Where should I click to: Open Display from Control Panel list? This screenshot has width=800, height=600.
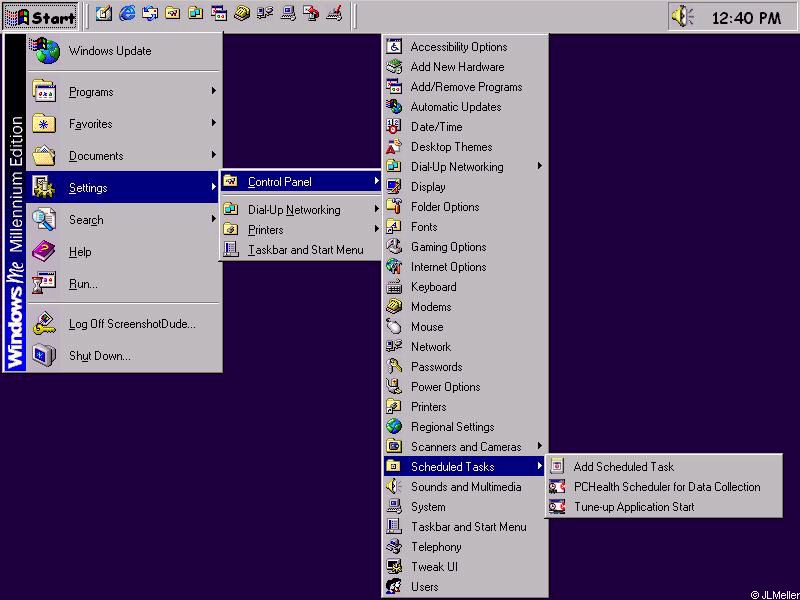pos(466,187)
